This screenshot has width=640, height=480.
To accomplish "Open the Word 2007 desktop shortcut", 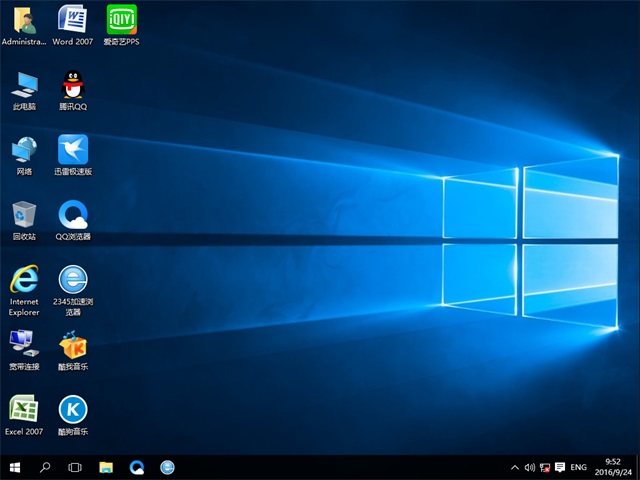I will 72,20.
